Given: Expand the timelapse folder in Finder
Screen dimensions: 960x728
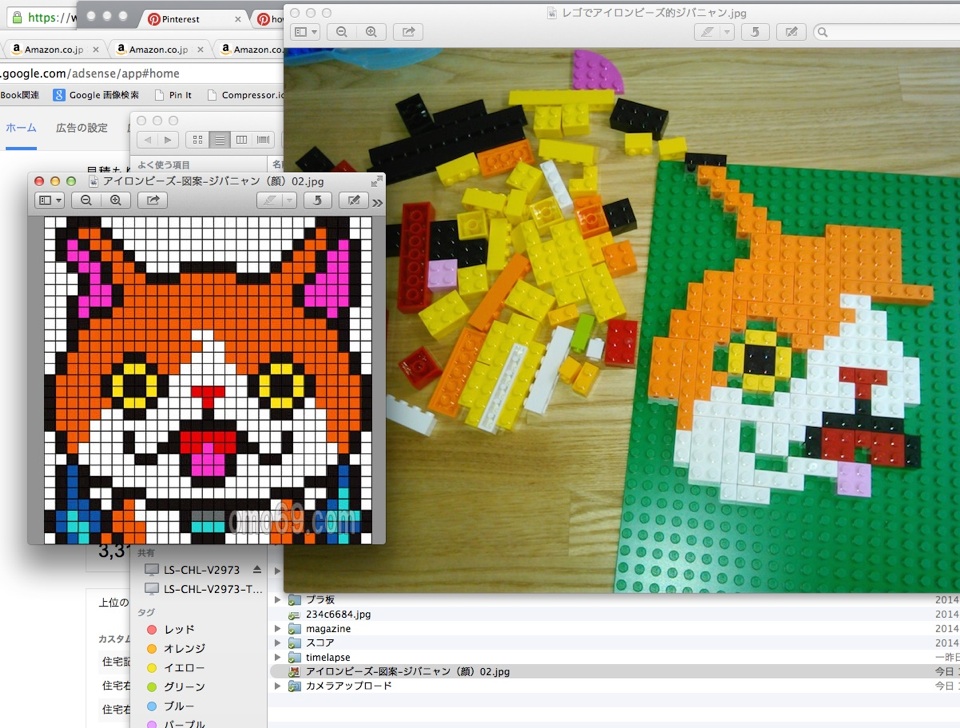Looking at the screenshot, I should 277,657.
